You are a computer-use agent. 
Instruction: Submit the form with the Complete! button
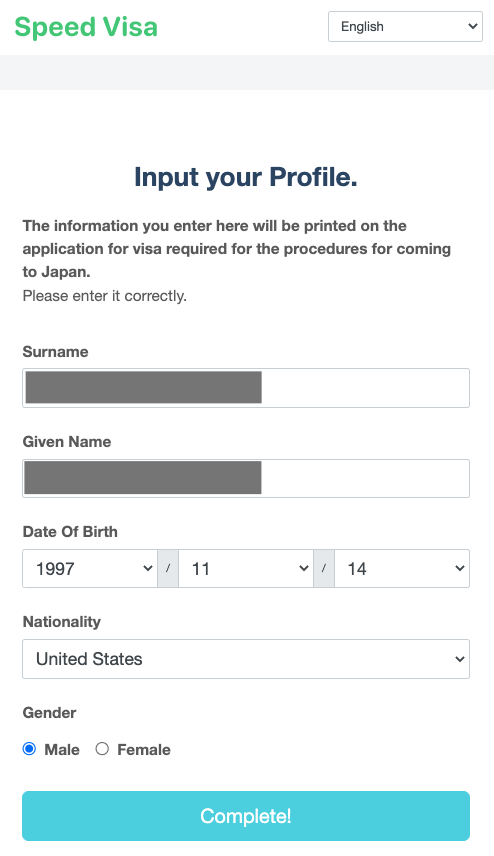[246, 816]
